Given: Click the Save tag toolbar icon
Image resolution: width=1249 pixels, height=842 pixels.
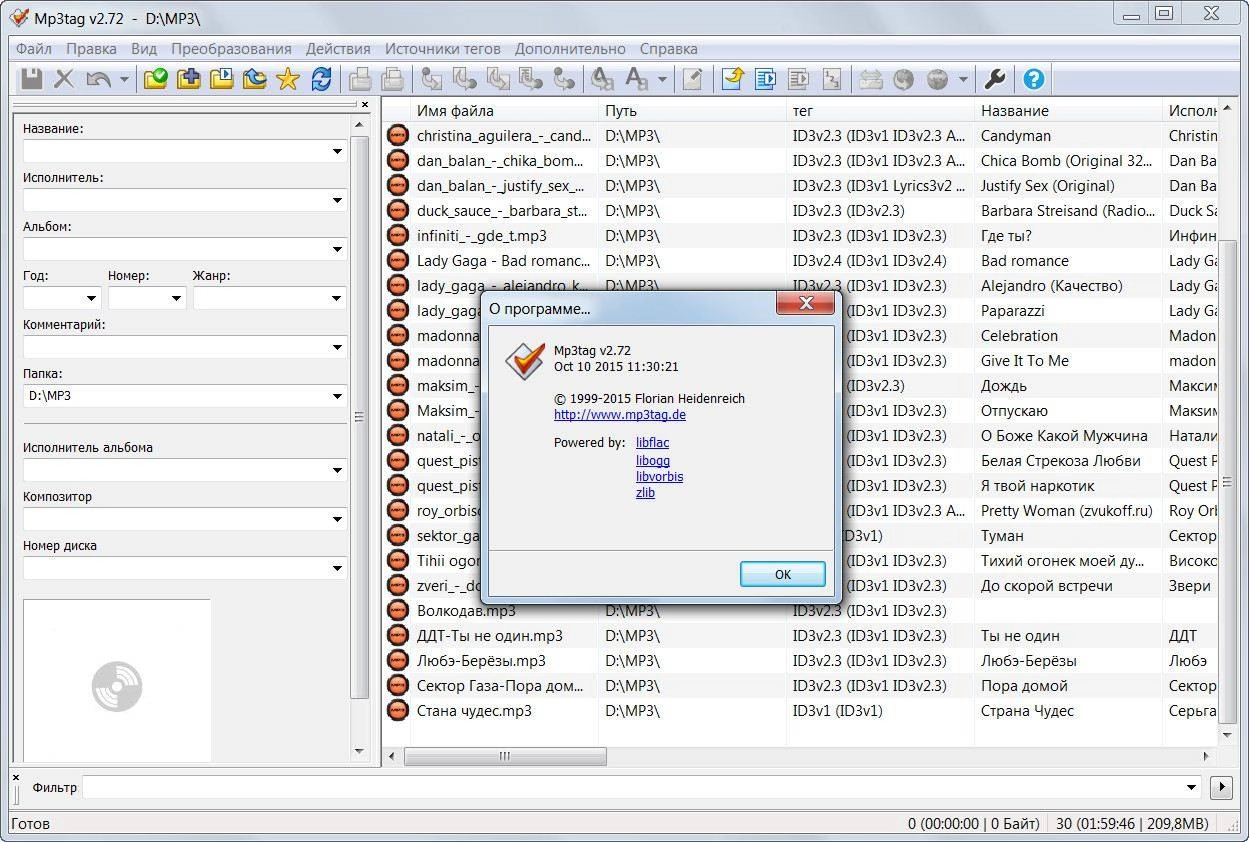Looking at the screenshot, I should pos(32,79).
